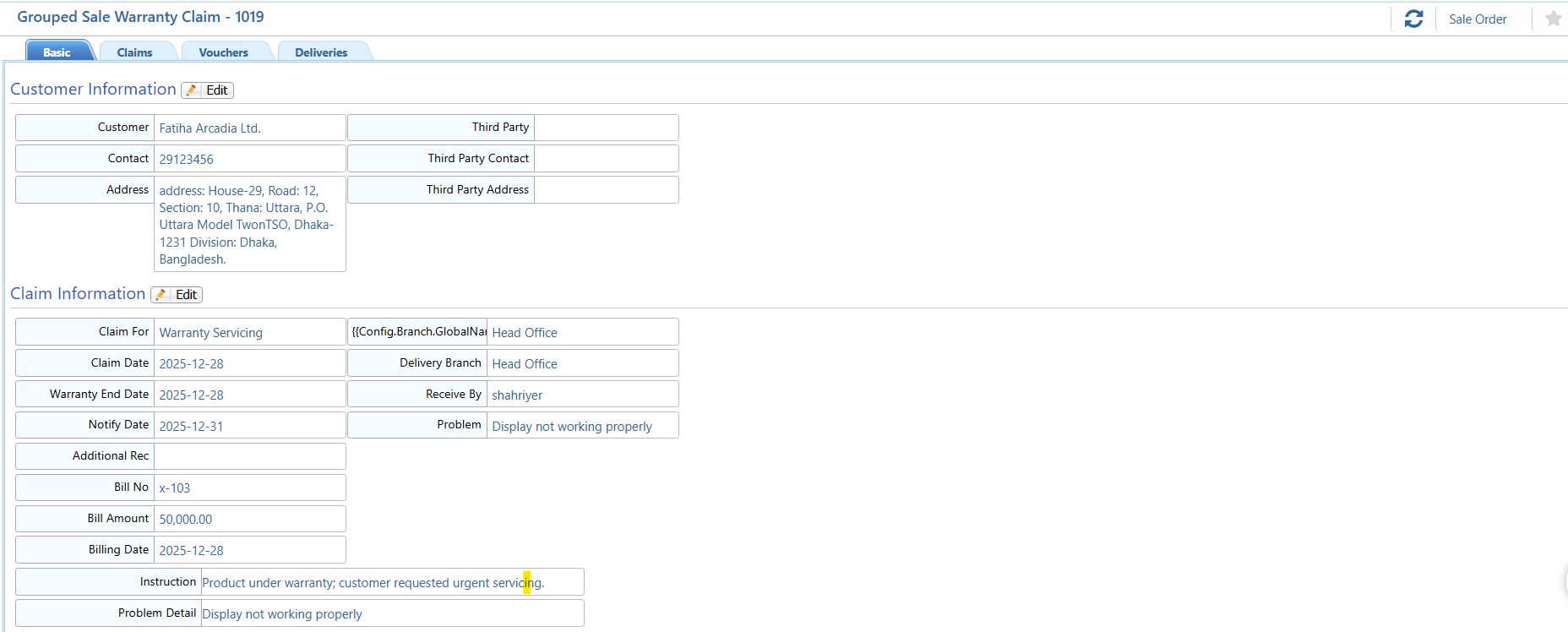
Task: Click the Receive By value shahriyer
Action: [x=517, y=395]
